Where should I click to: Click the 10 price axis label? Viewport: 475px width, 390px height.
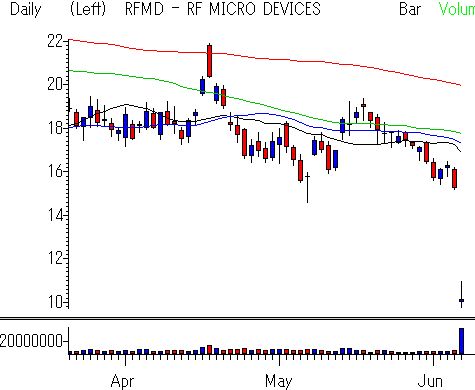pyautogui.click(x=55, y=302)
